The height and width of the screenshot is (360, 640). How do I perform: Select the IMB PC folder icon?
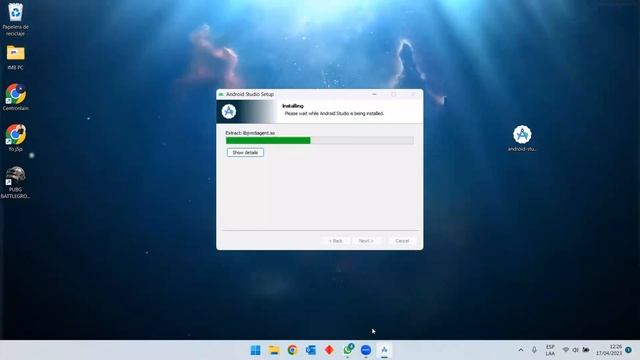pyautogui.click(x=16, y=58)
